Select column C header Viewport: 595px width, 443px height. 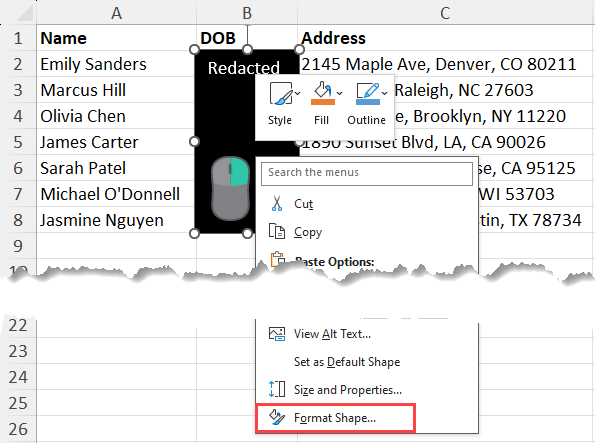tap(445, 13)
